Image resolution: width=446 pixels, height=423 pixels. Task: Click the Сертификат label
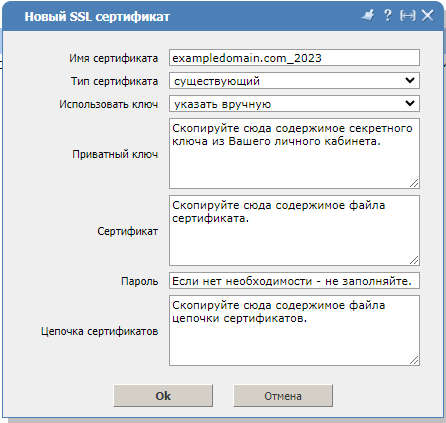(x=128, y=231)
